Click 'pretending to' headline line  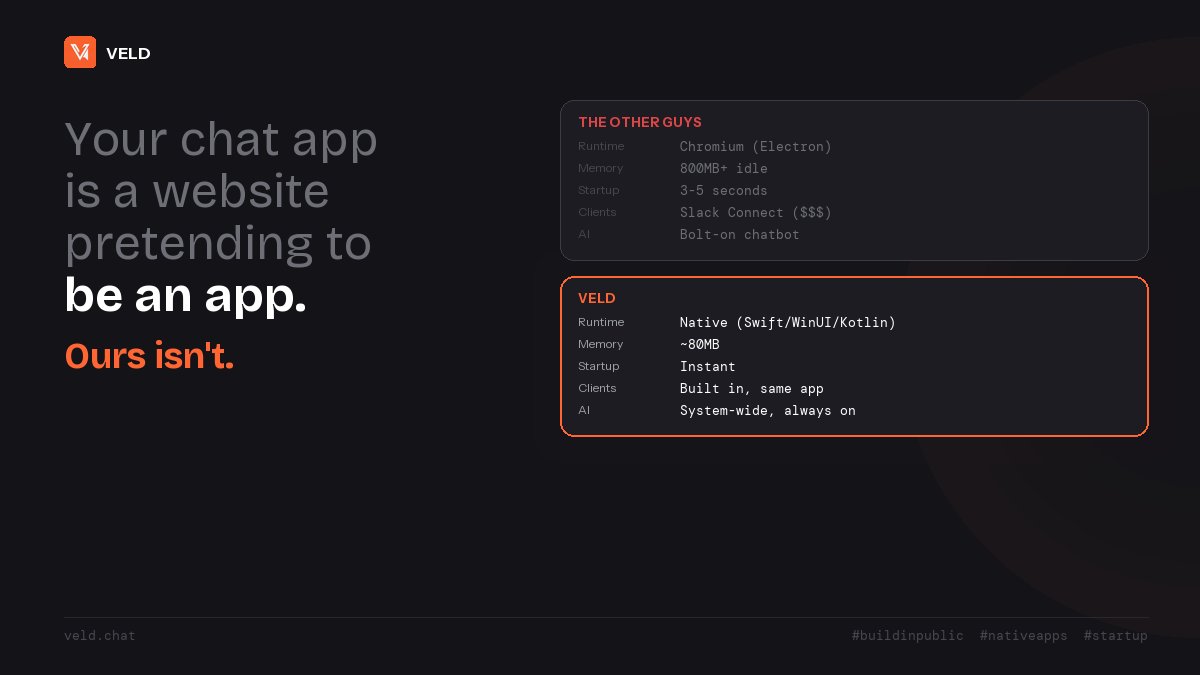[218, 244]
